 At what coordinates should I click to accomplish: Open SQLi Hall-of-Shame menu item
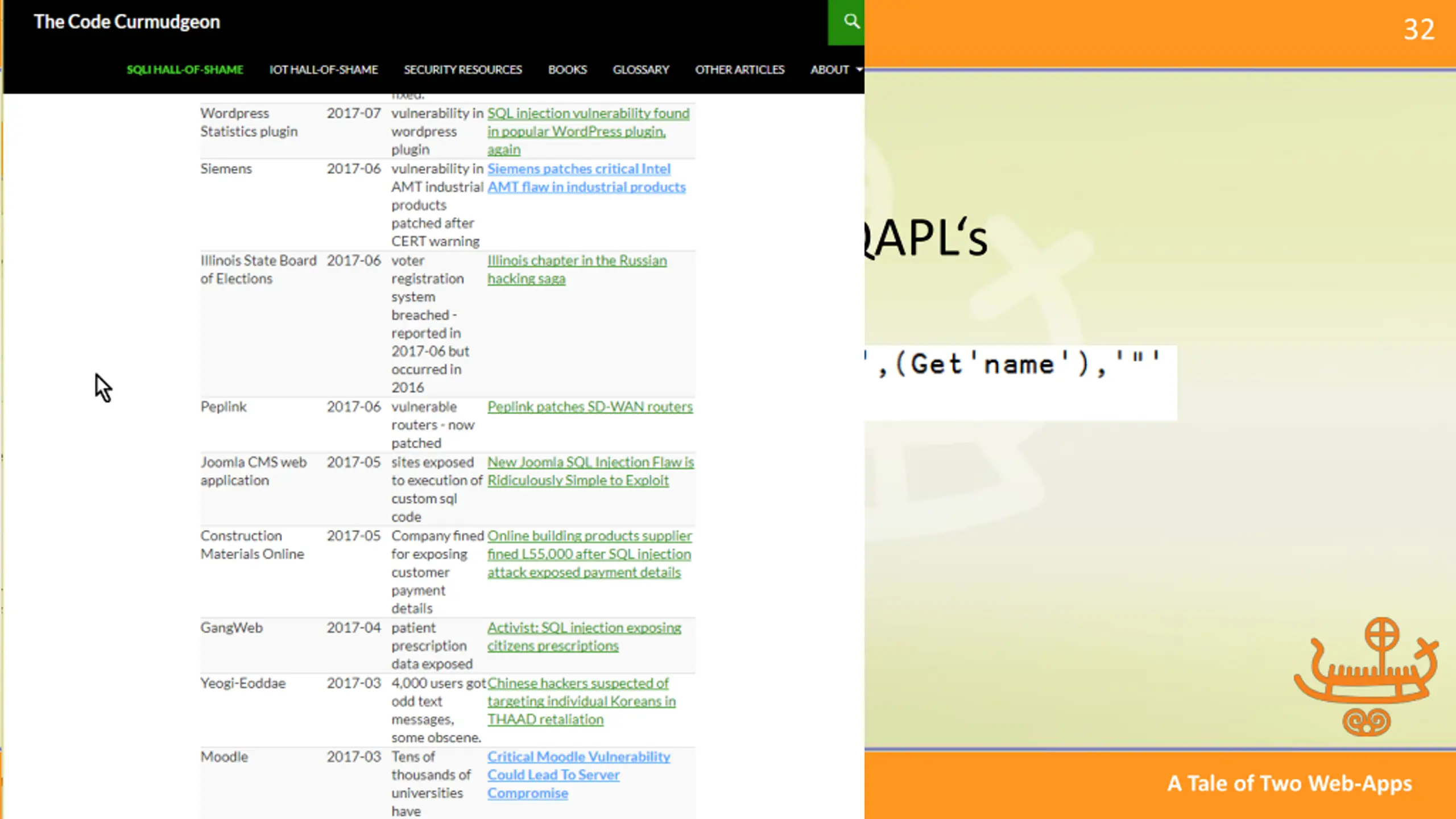pos(185,69)
